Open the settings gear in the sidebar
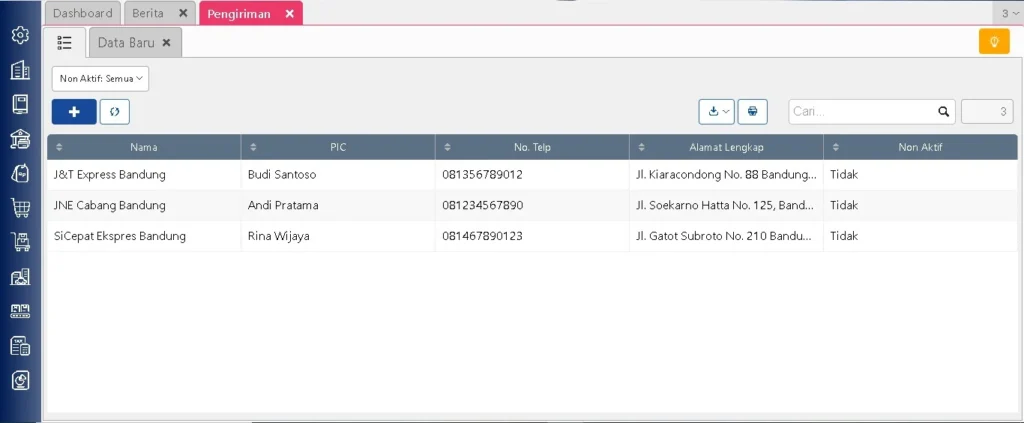The image size is (1024, 423). (x=21, y=35)
